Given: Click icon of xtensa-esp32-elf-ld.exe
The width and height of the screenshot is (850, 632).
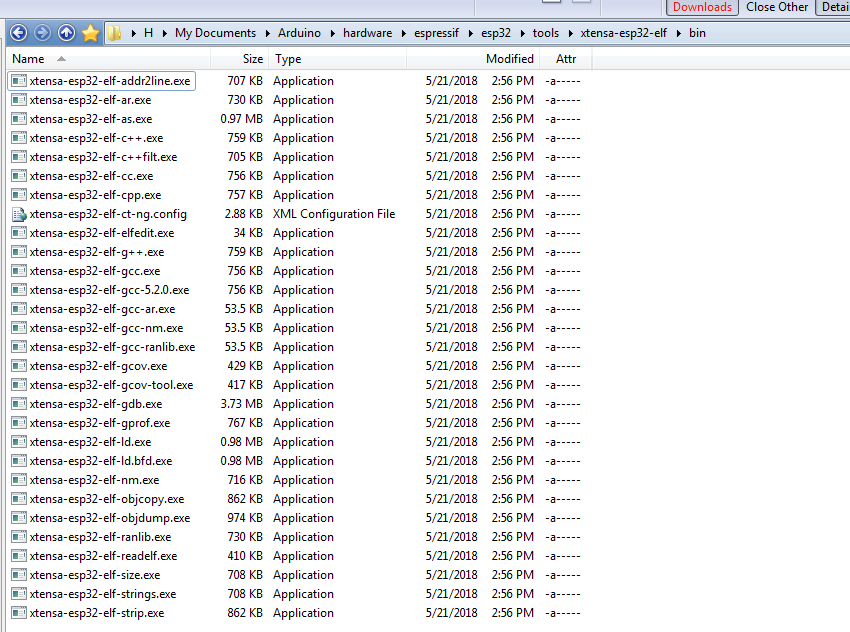Looking at the screenshot, I should tap(19, 442).
